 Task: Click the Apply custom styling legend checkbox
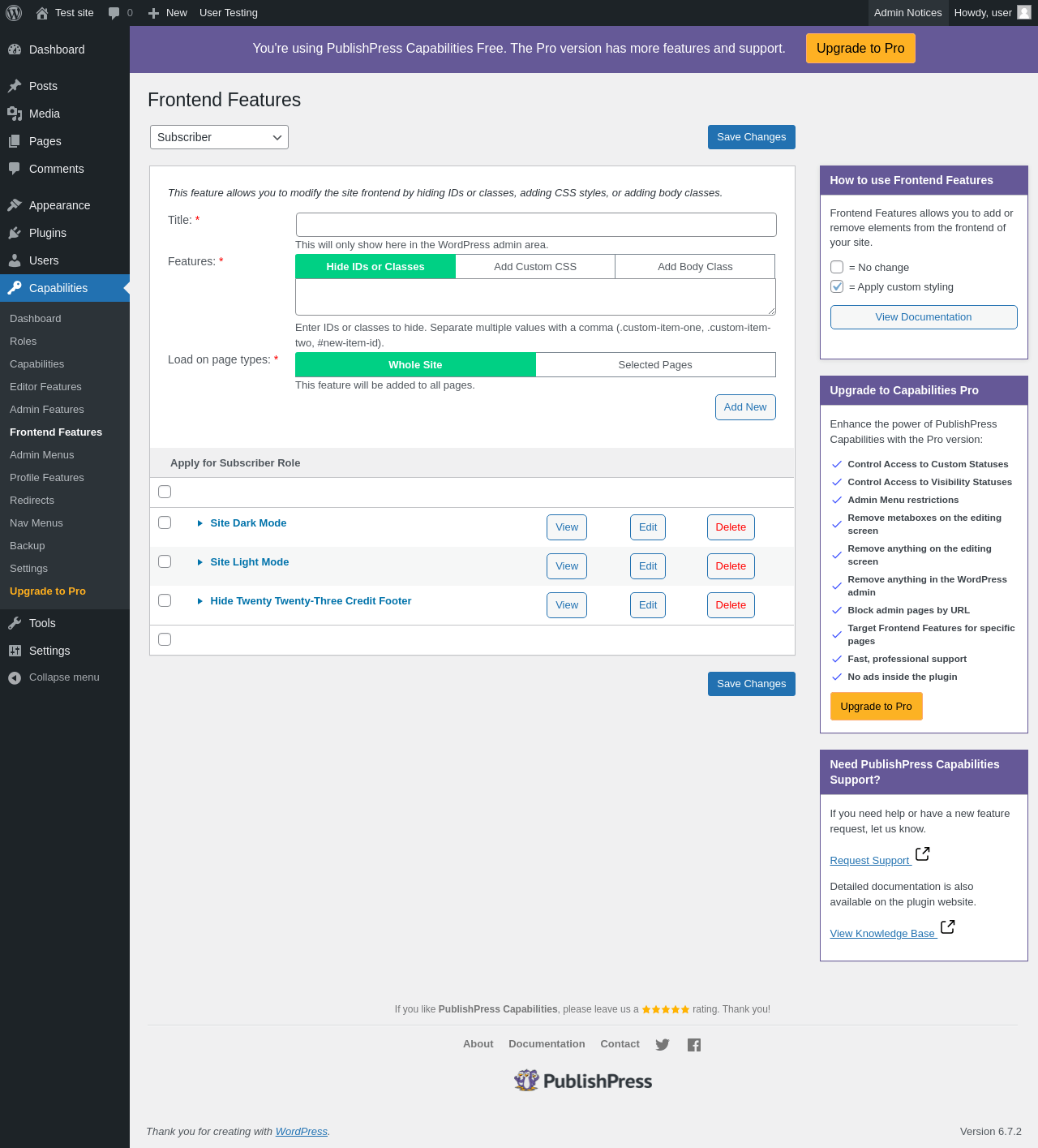(837, 286)
